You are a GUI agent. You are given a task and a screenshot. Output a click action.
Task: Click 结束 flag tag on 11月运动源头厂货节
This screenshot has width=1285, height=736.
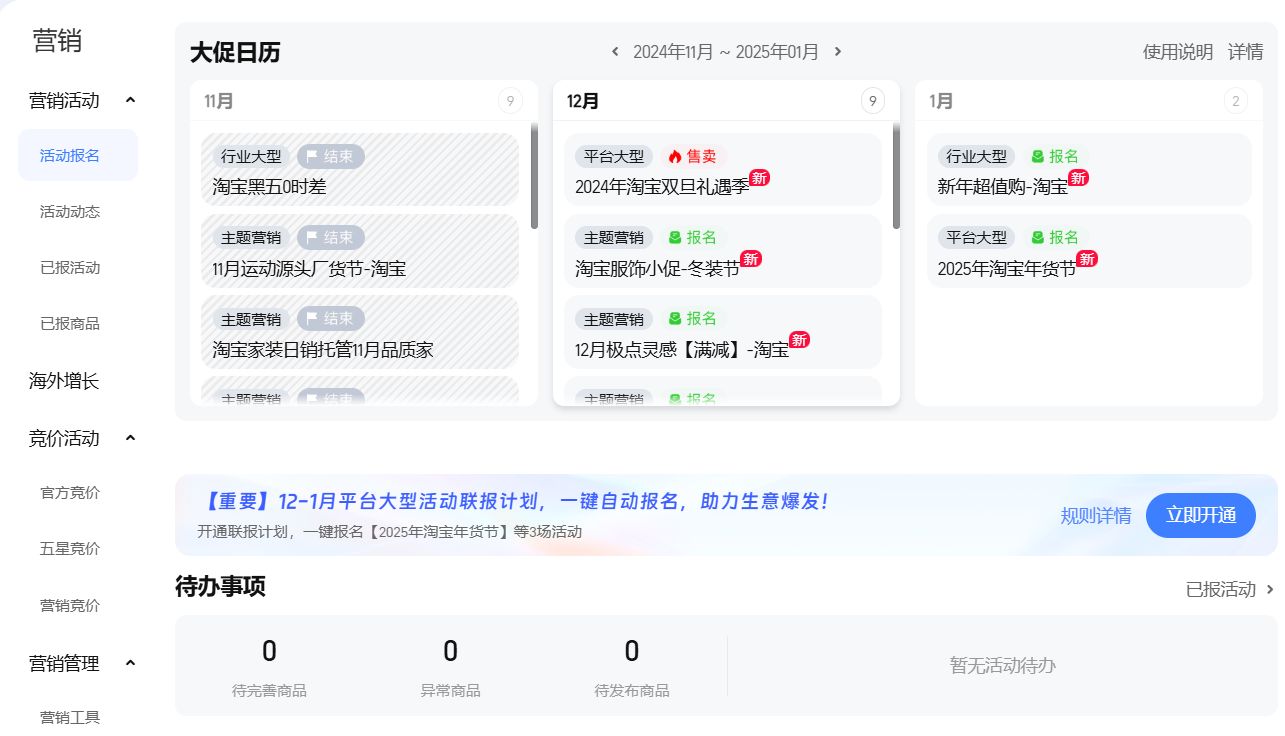[331, 238]
